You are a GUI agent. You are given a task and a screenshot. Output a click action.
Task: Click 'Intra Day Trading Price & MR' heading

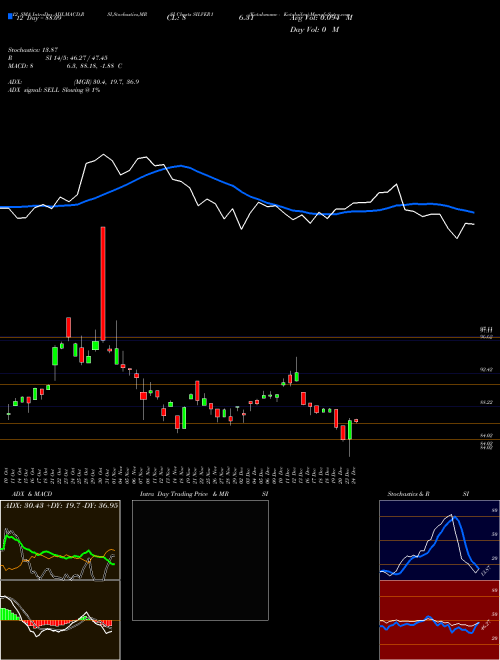(185, 494)
